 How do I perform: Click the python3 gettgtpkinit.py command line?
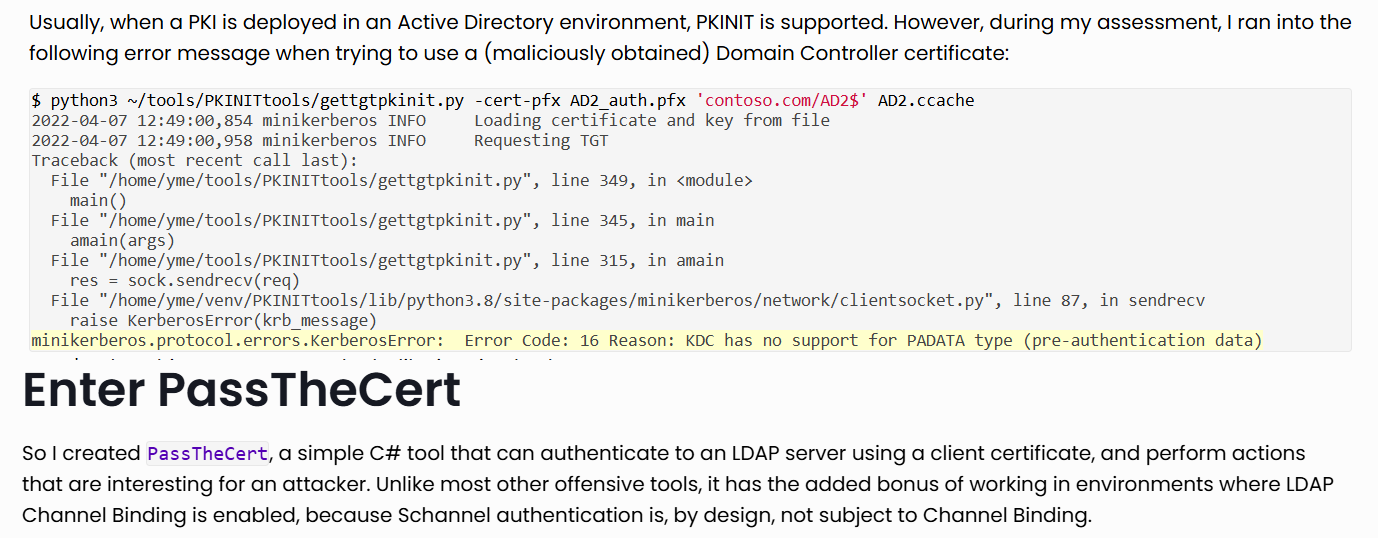[x=503, y=101]
